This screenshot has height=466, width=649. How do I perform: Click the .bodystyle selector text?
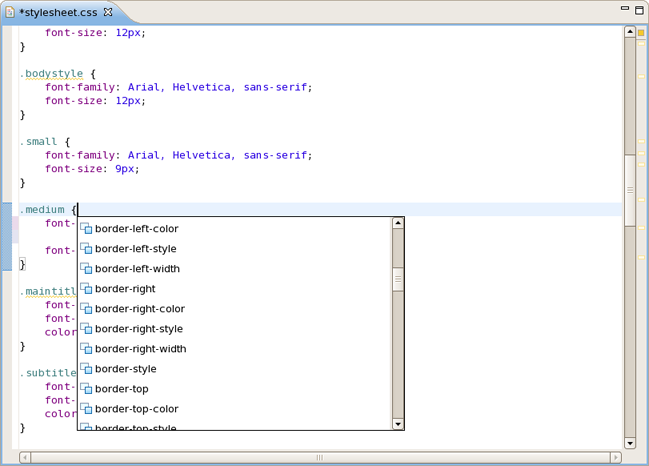tap(52, 74)
